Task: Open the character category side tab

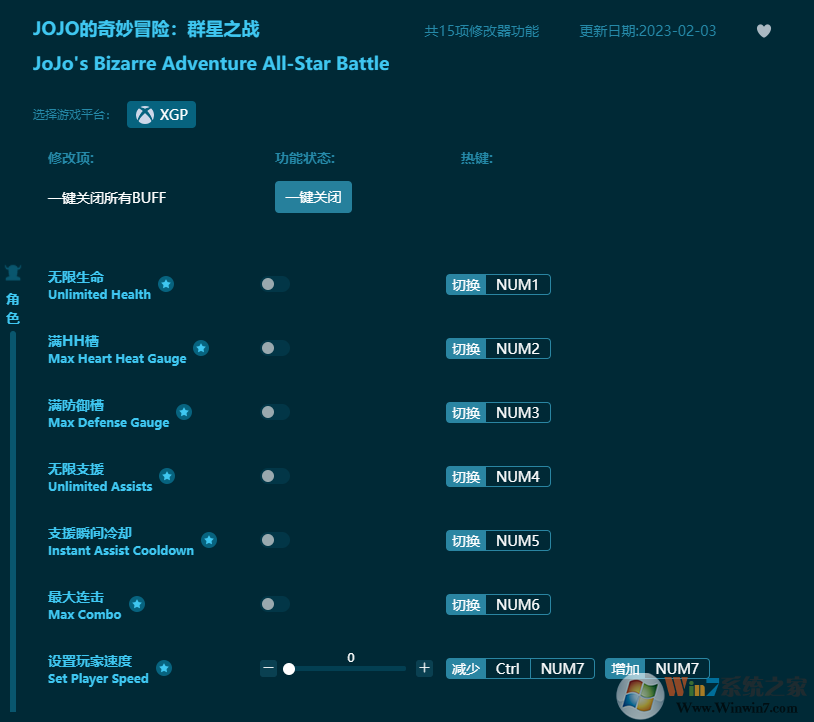Action: [x=13, y=298]
